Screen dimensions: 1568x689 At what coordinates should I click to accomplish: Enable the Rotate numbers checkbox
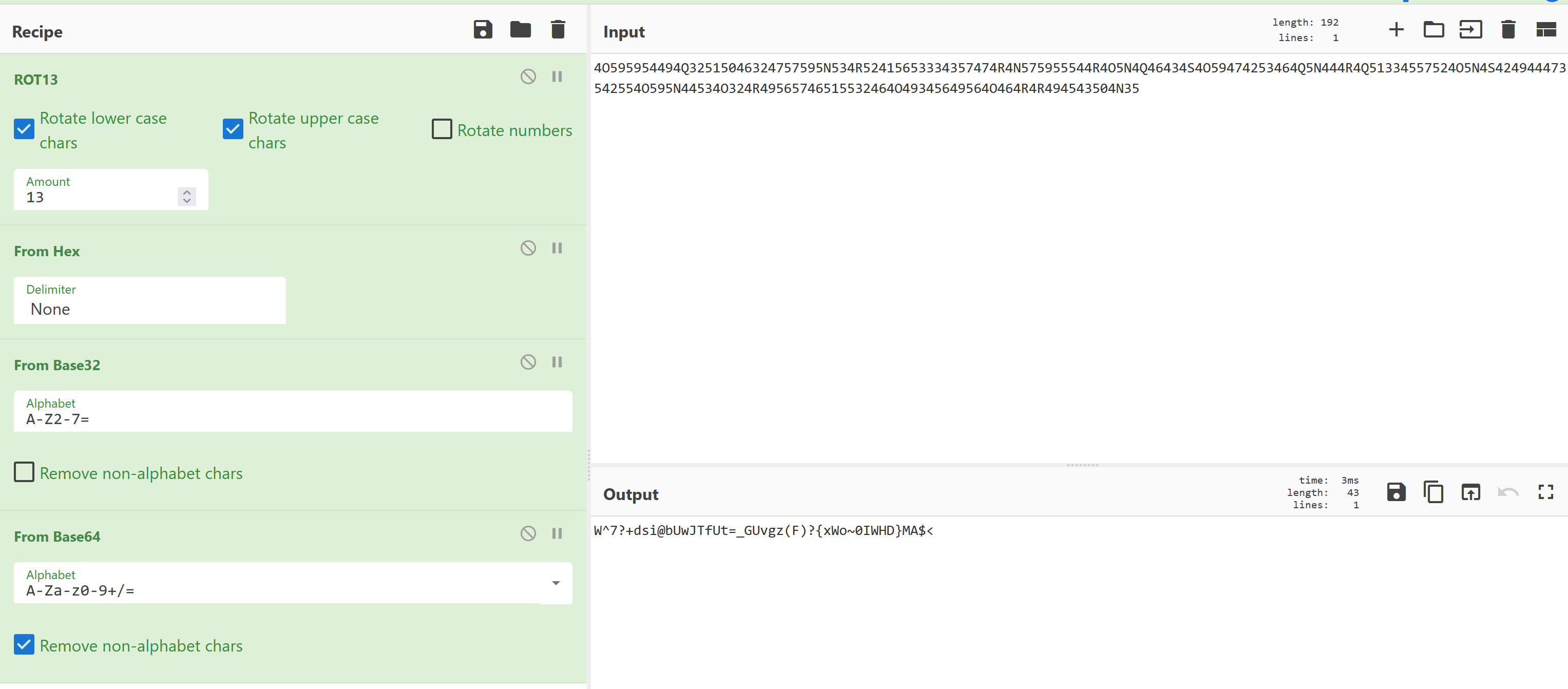point(442,129)
